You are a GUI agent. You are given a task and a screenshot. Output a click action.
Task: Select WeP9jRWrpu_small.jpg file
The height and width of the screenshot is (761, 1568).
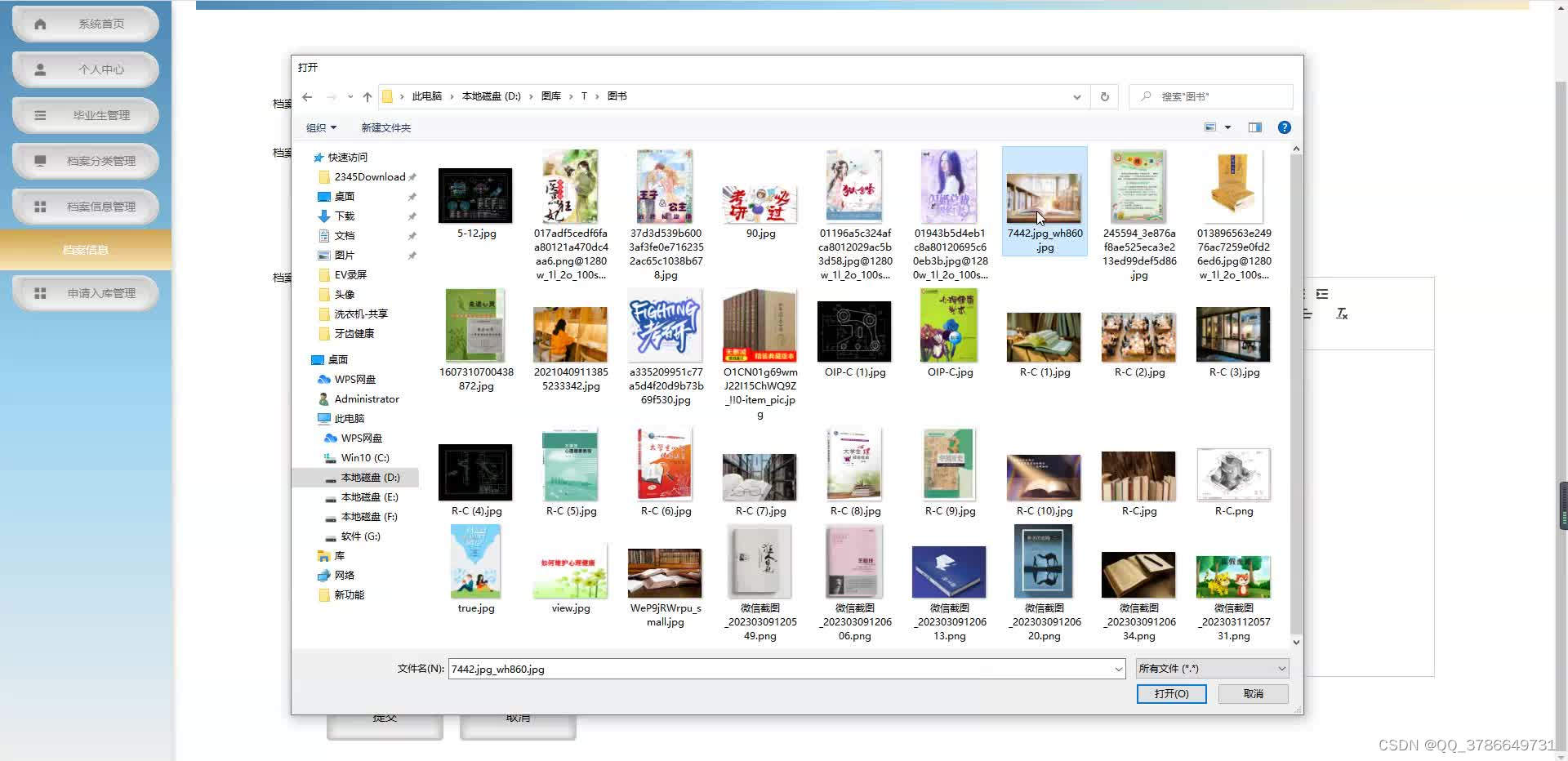(x=666, y=588)
